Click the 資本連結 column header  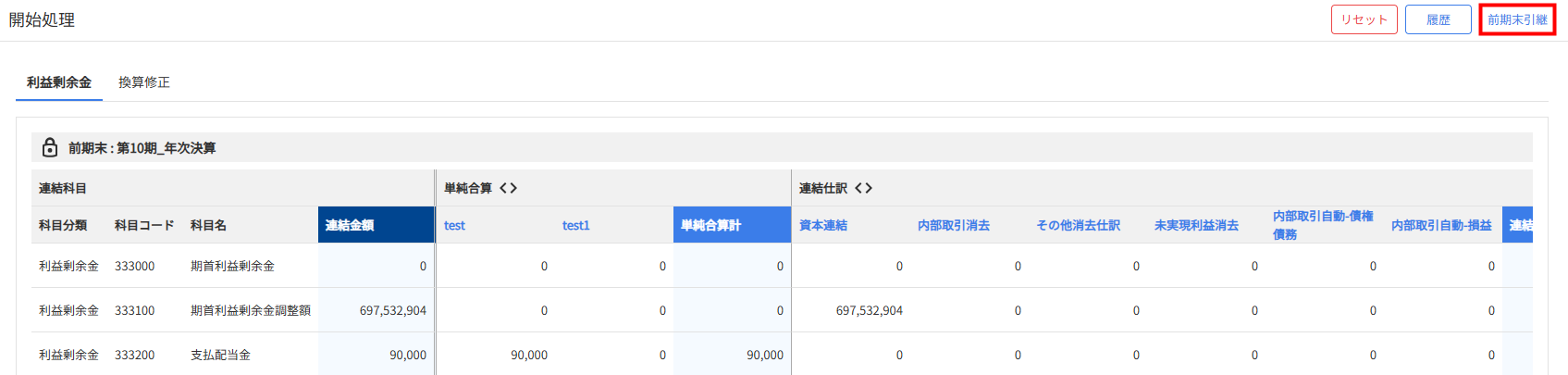[x=823, y=225]
